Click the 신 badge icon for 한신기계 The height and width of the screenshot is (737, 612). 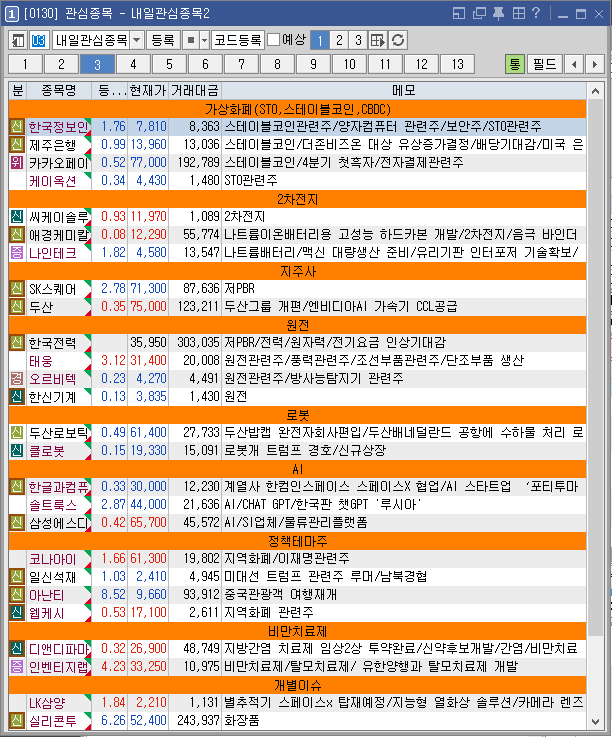pyautogui.click(x=17, y=396)
